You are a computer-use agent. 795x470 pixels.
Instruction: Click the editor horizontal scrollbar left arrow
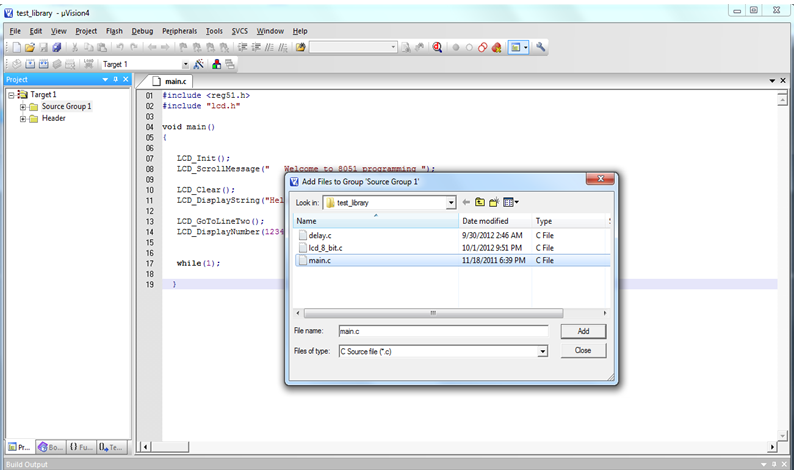coord(145,447)
